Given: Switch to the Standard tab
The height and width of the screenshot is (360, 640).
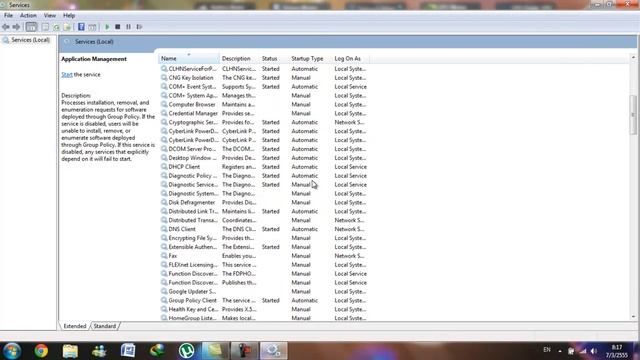Looking at the screenshot, I should pyautogui.click(x=104, y=326).
